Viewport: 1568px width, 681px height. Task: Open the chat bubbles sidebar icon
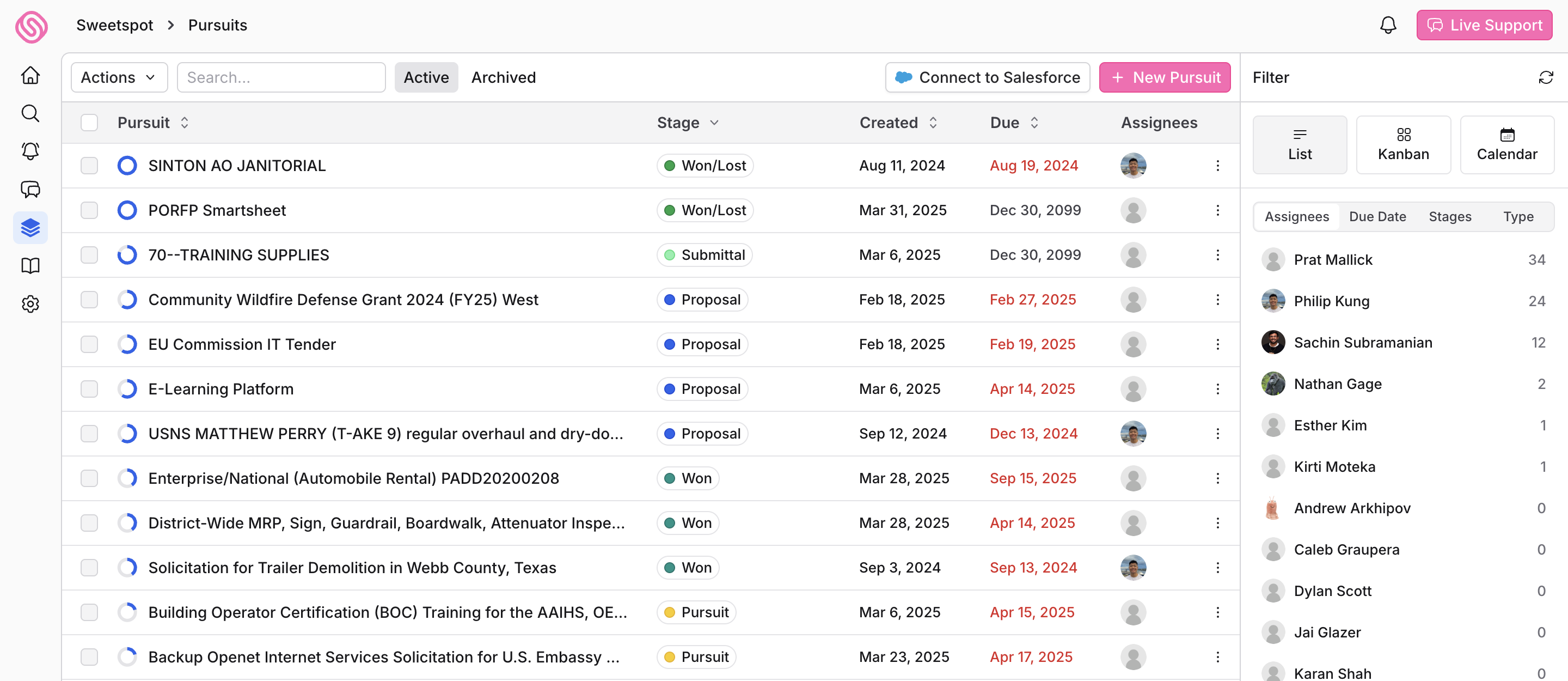tap(30, 190)
